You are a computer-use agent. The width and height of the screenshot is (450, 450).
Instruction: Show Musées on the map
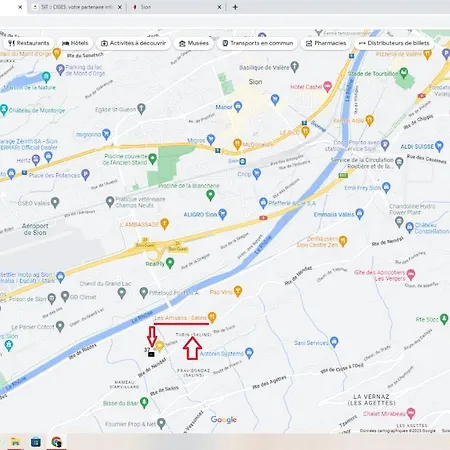point(194,43)
